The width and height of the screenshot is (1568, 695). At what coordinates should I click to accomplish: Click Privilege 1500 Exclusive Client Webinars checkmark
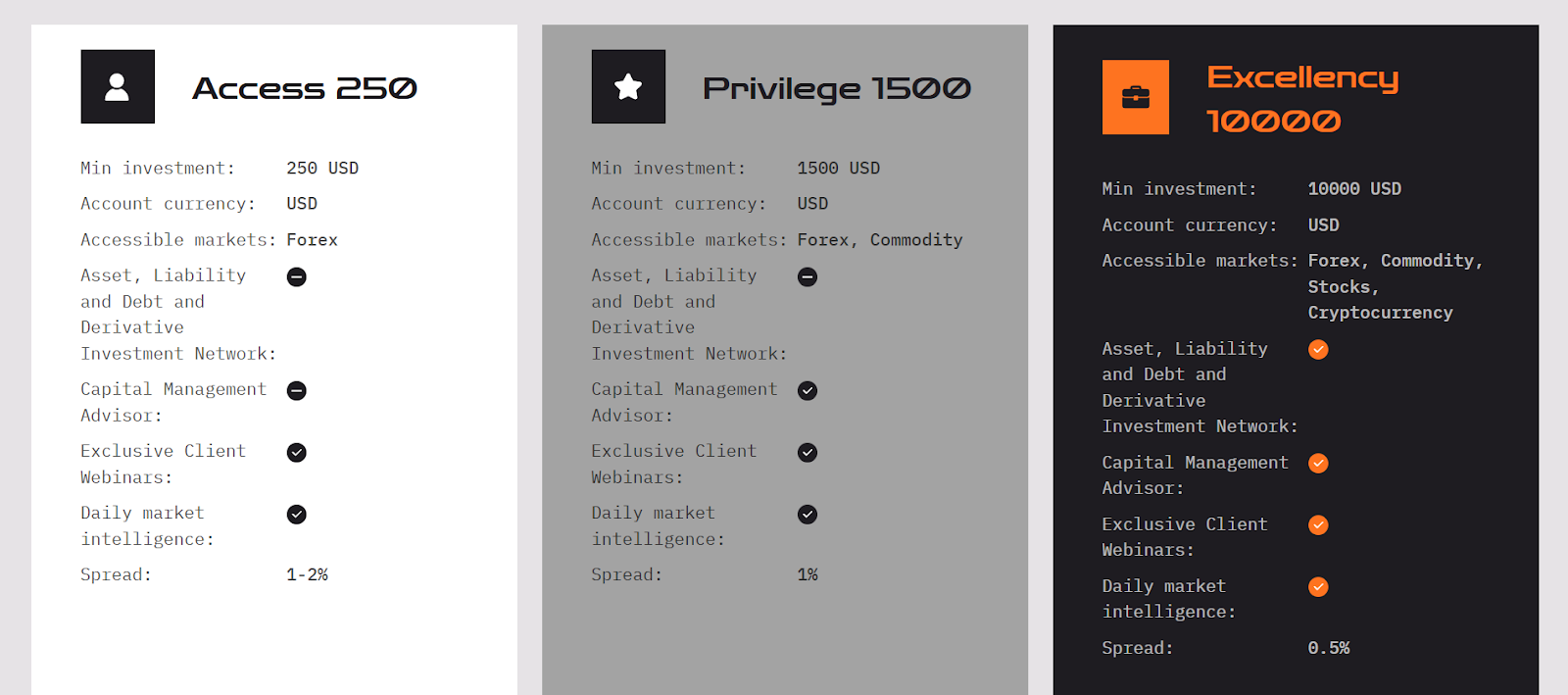click(x=808, y=453)
